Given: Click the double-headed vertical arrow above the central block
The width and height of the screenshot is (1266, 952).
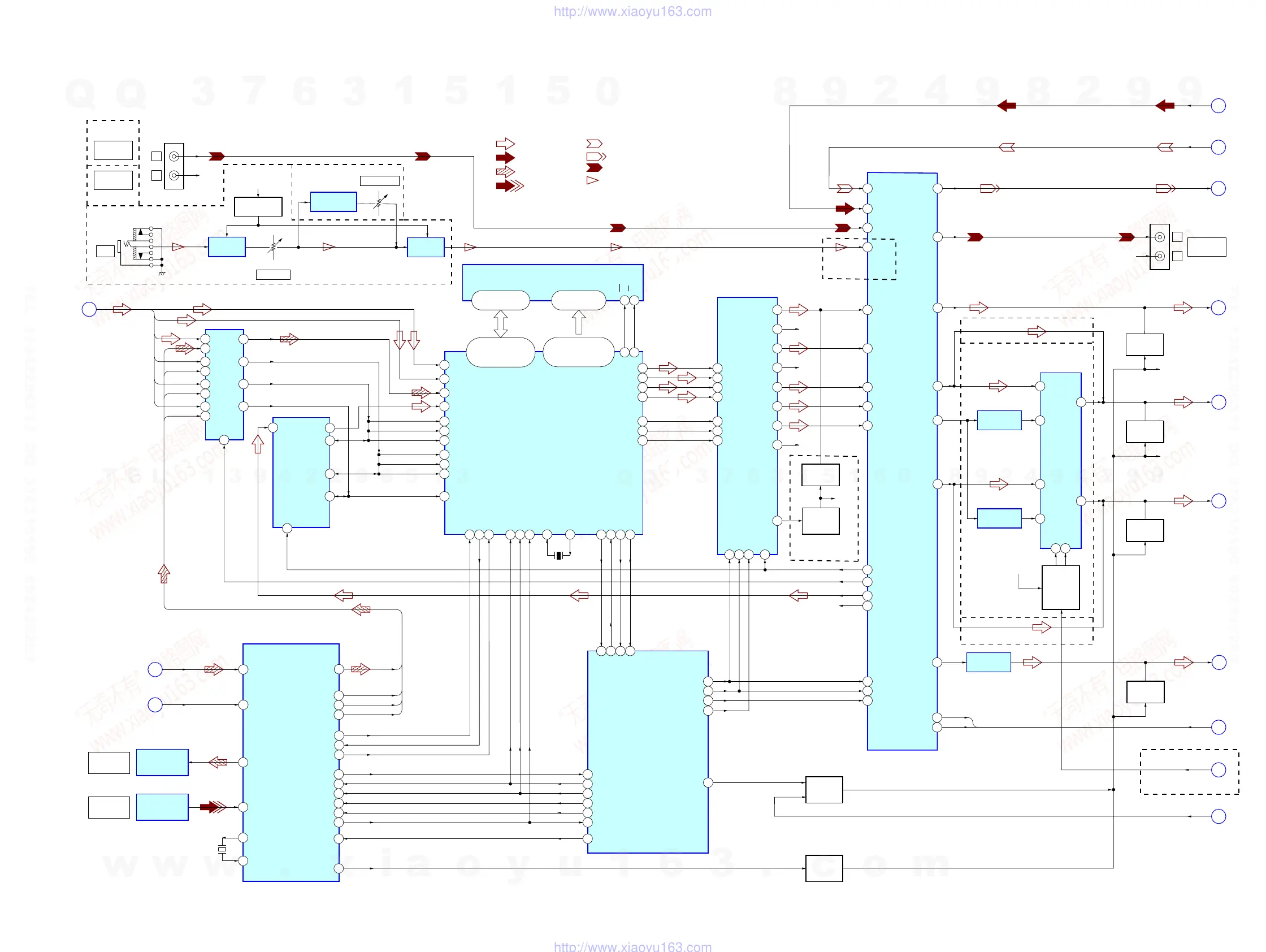Looking at the screenshot, I should 500,323.
